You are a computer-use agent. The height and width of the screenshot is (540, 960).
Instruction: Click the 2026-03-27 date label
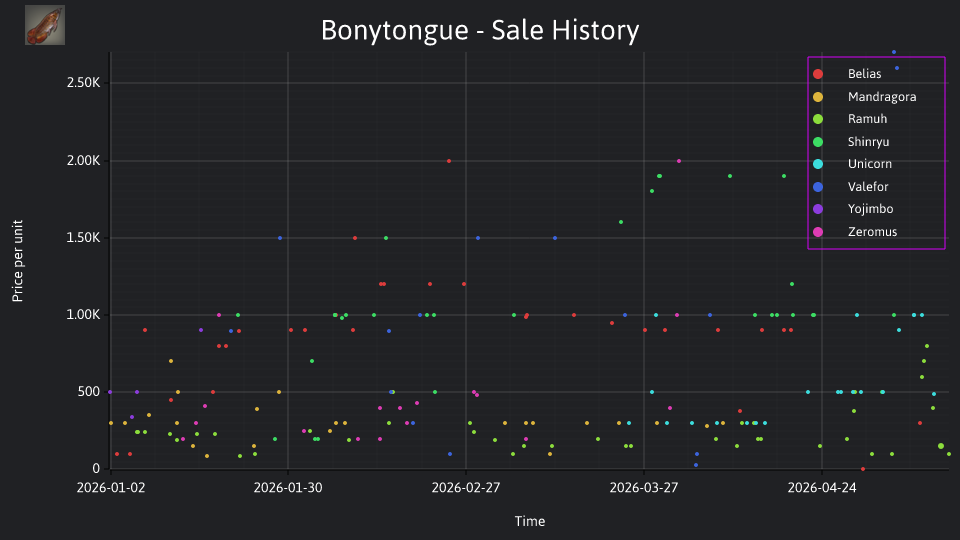coord(643,488)
